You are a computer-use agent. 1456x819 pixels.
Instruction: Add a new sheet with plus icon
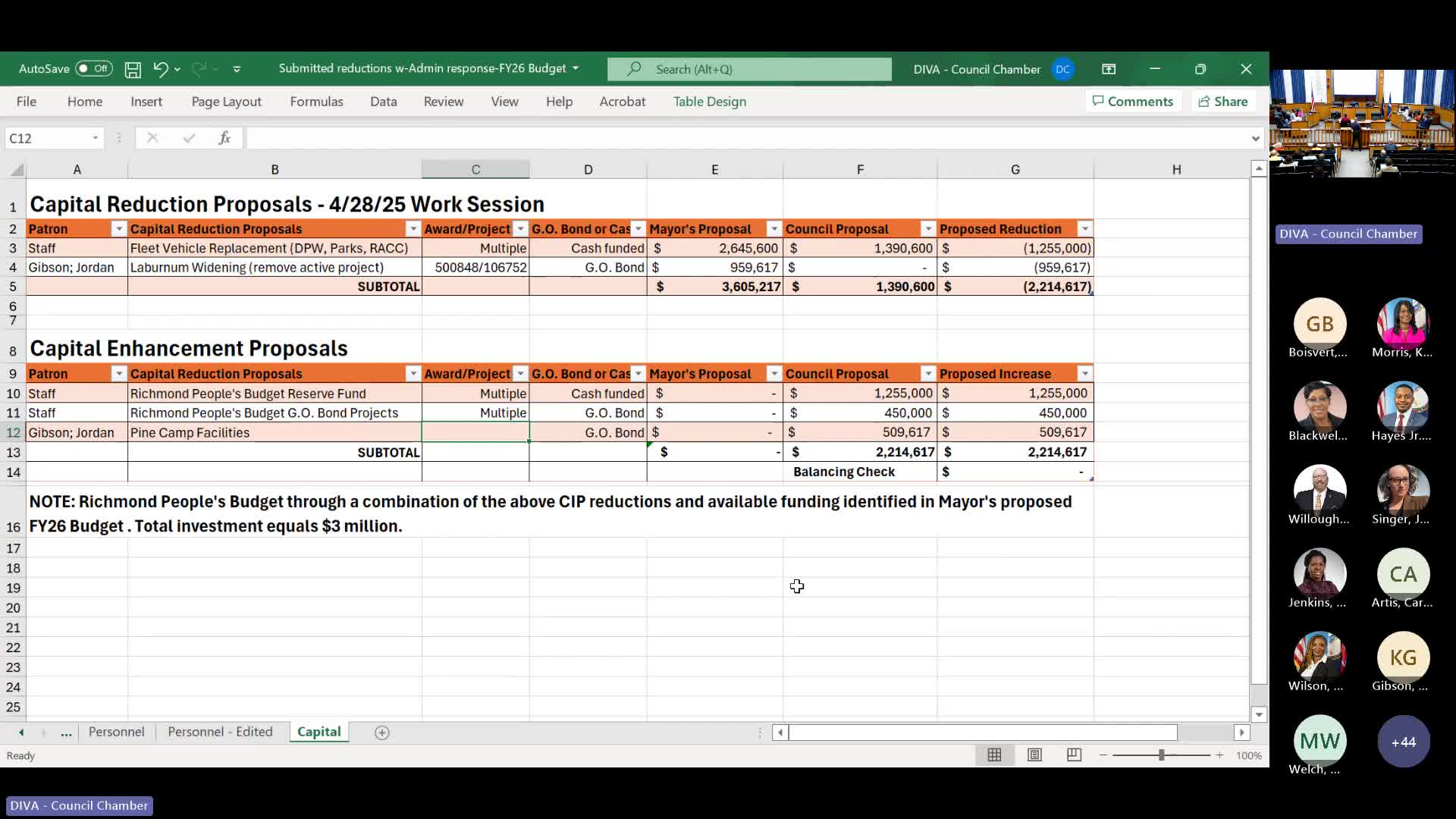[382, 733]
